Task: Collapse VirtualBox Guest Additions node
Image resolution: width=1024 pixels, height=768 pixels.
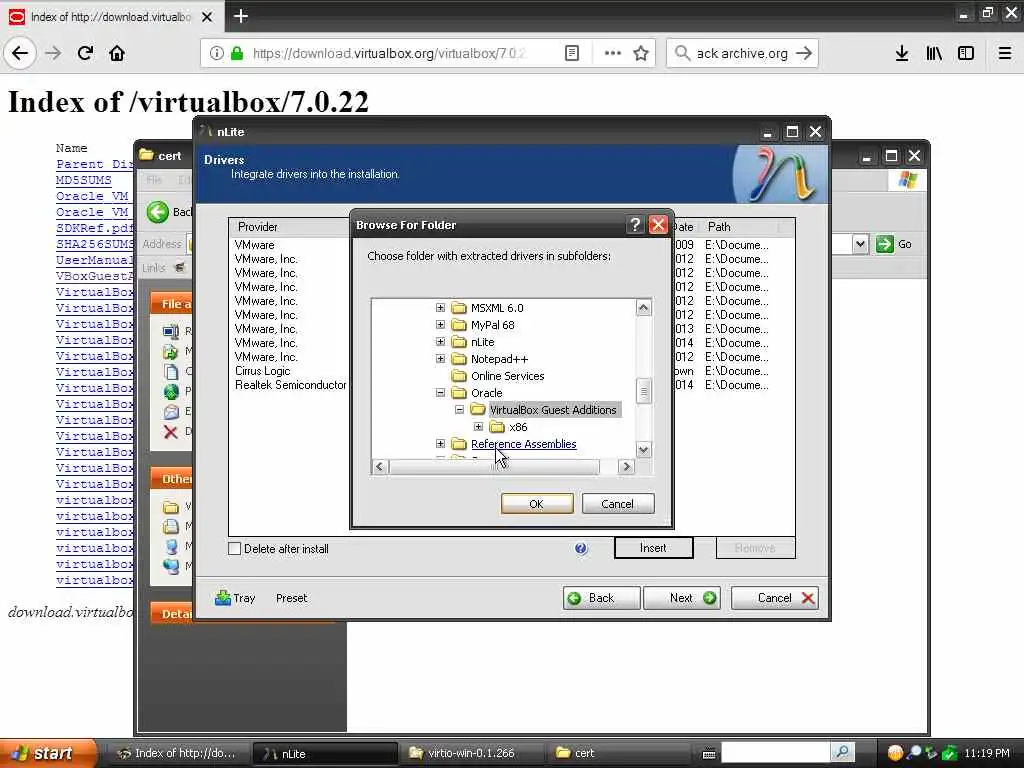Action: [459, 409]
